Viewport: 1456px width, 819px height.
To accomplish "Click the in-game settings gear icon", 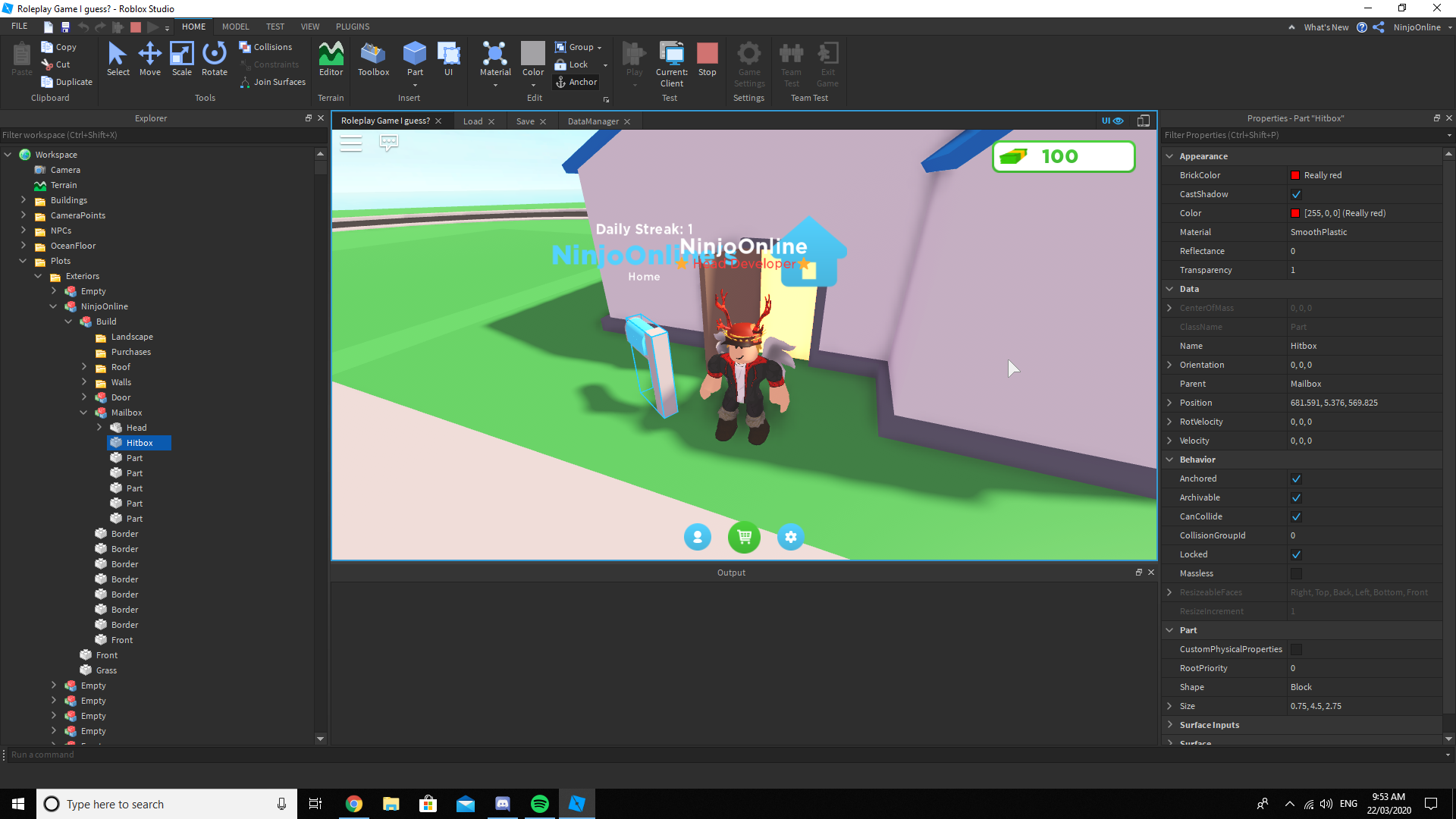I will [790, 537].
